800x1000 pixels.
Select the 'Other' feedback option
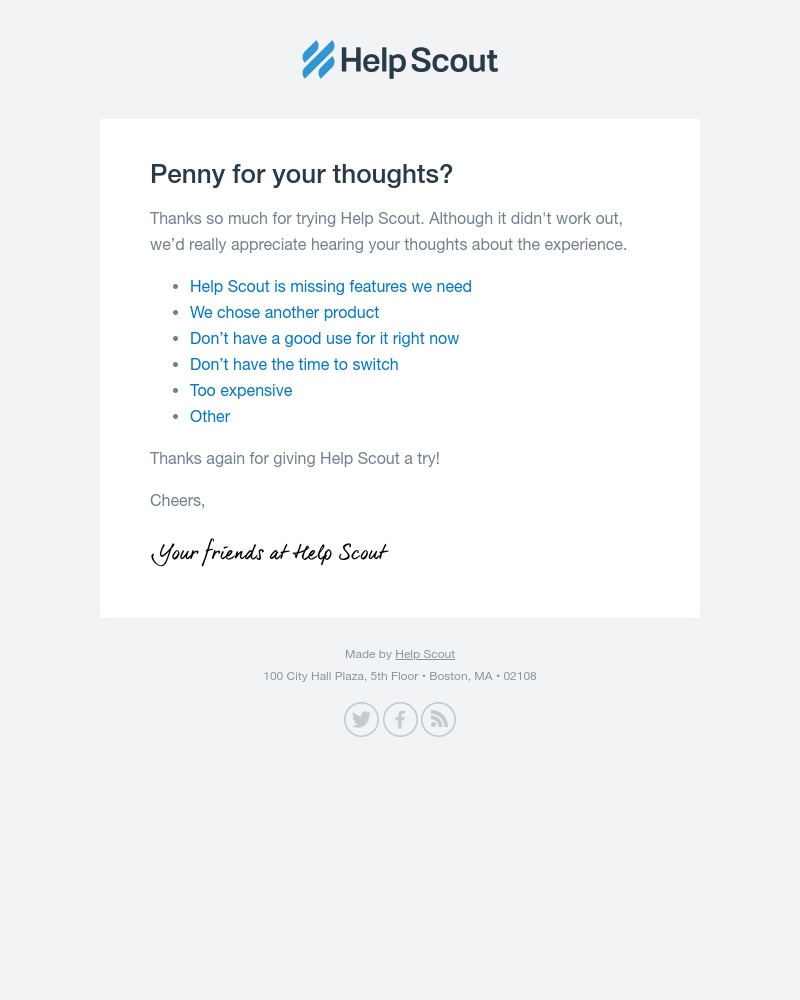pyautogui.click(x=210, y=416)
